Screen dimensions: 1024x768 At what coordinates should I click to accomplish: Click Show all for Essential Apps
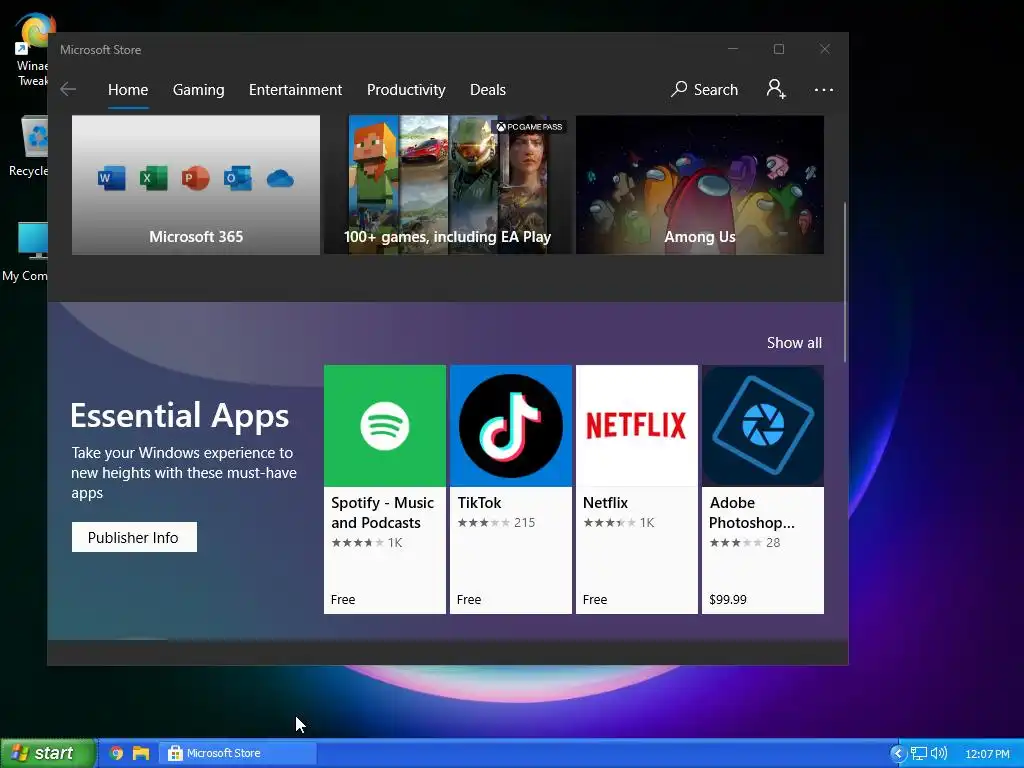point(794,343)
